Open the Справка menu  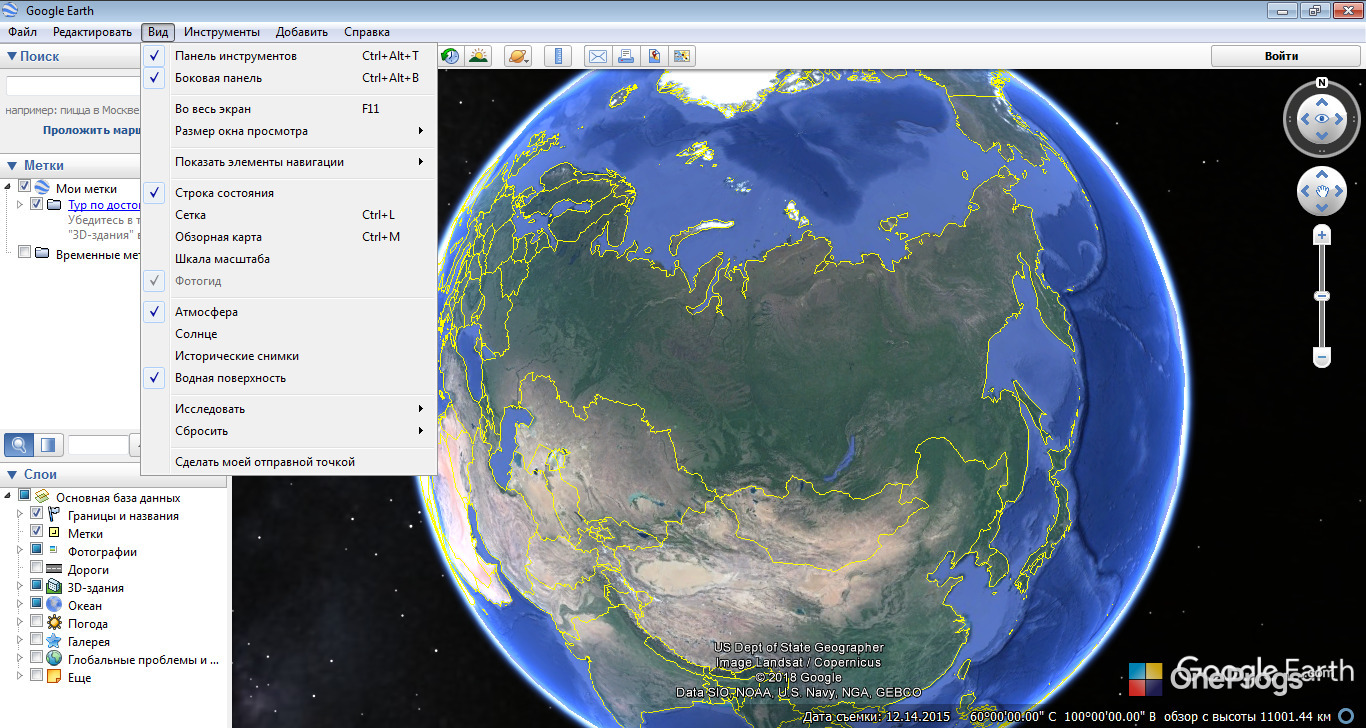[367, 32]
